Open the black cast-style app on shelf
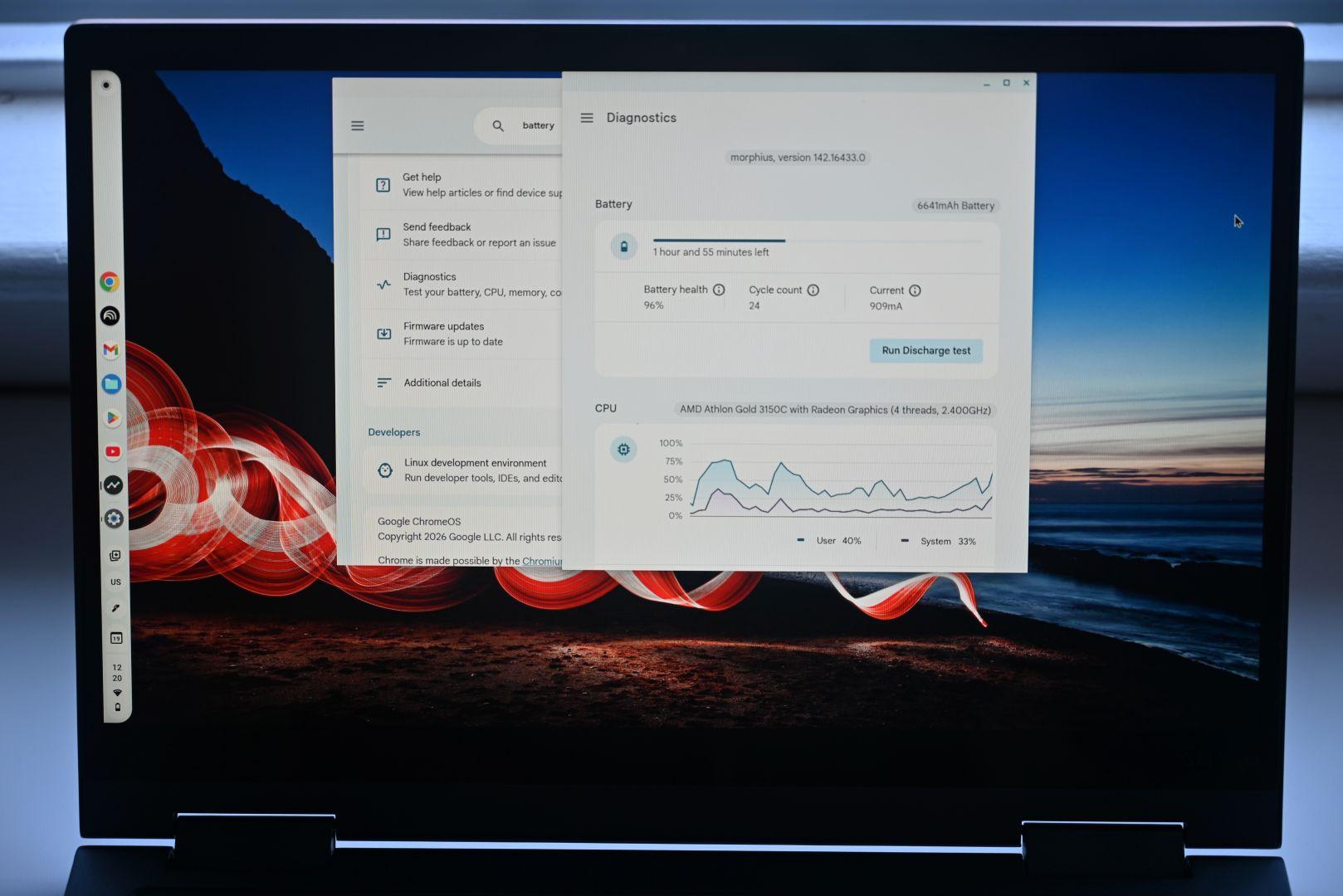 coord(110,316)
